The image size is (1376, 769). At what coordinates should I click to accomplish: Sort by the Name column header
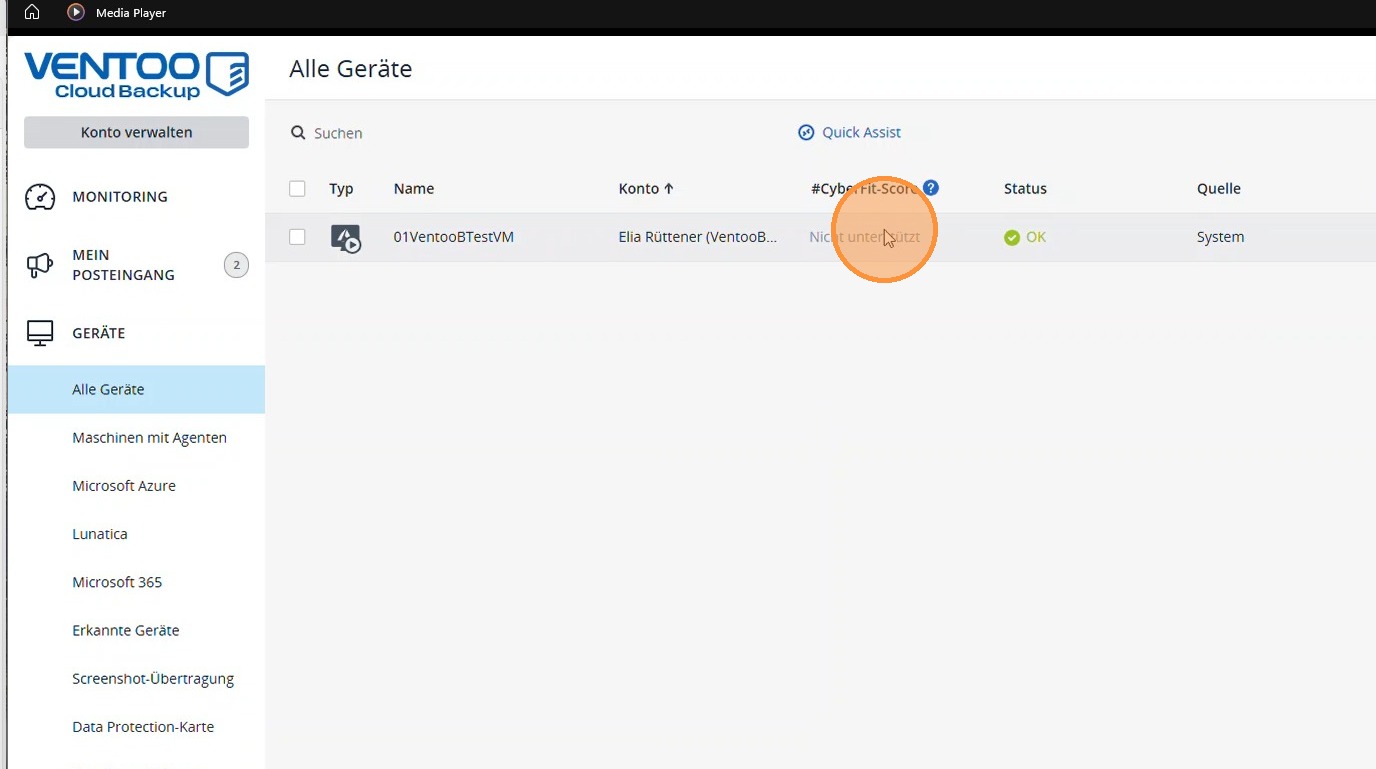(414, 188)
